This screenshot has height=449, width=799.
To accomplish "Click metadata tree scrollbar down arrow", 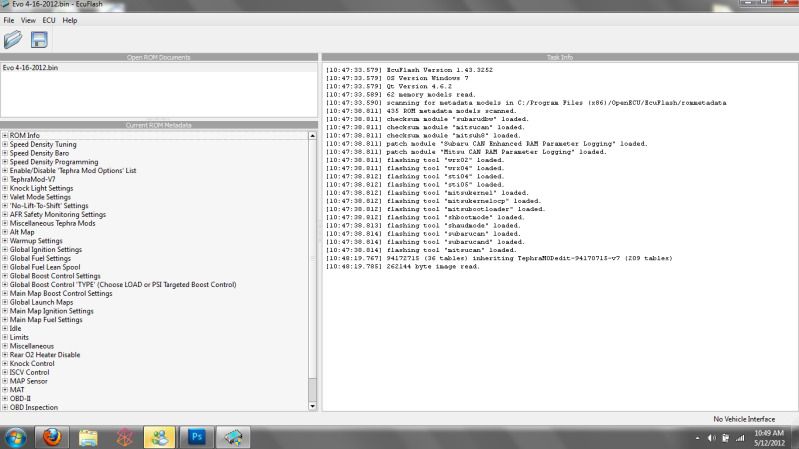I will (312, 406).
